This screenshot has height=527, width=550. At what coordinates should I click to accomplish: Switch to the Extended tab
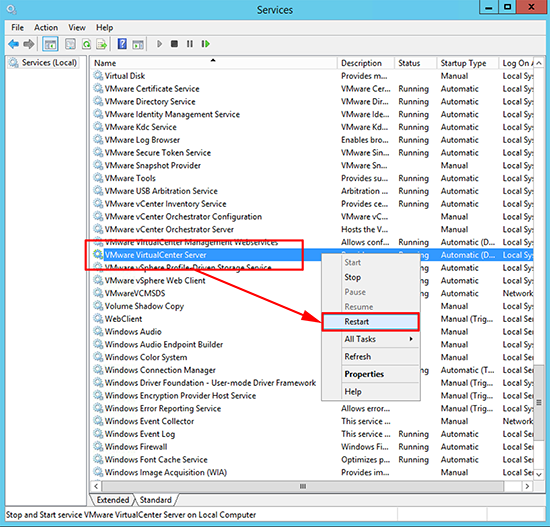(113, 500)
